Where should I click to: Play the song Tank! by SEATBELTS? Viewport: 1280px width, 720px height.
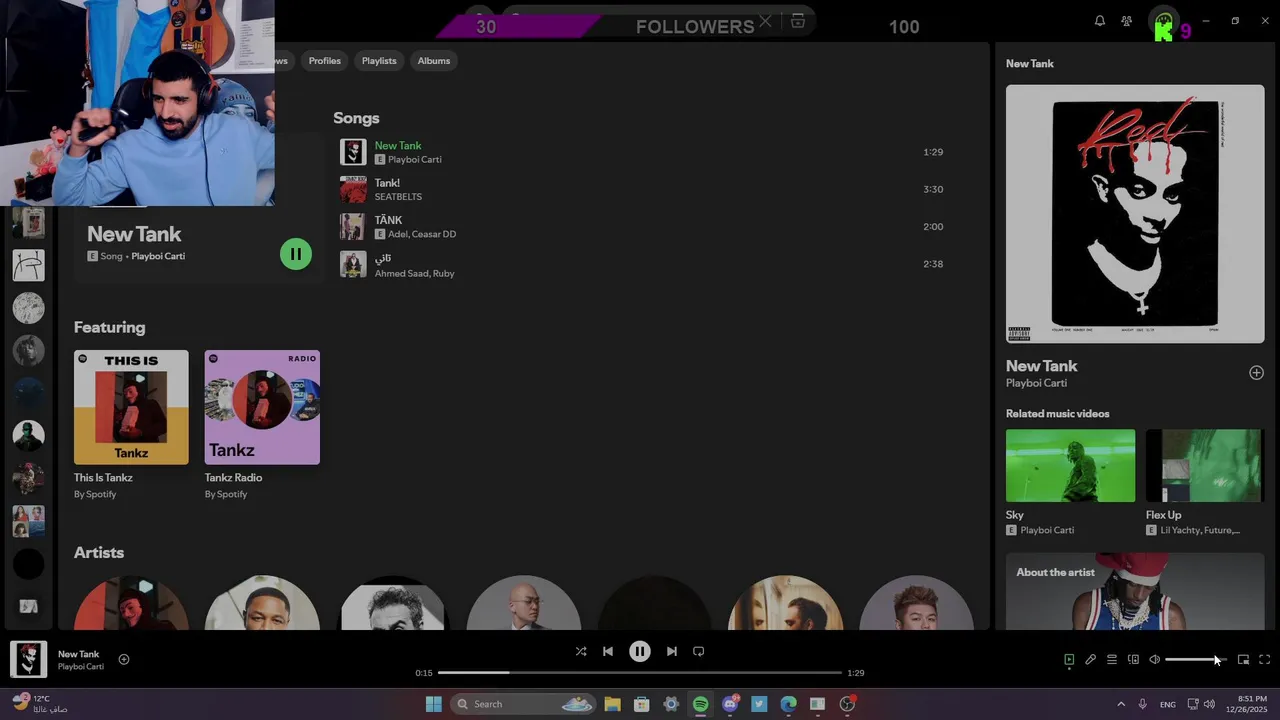coord(640,189)
